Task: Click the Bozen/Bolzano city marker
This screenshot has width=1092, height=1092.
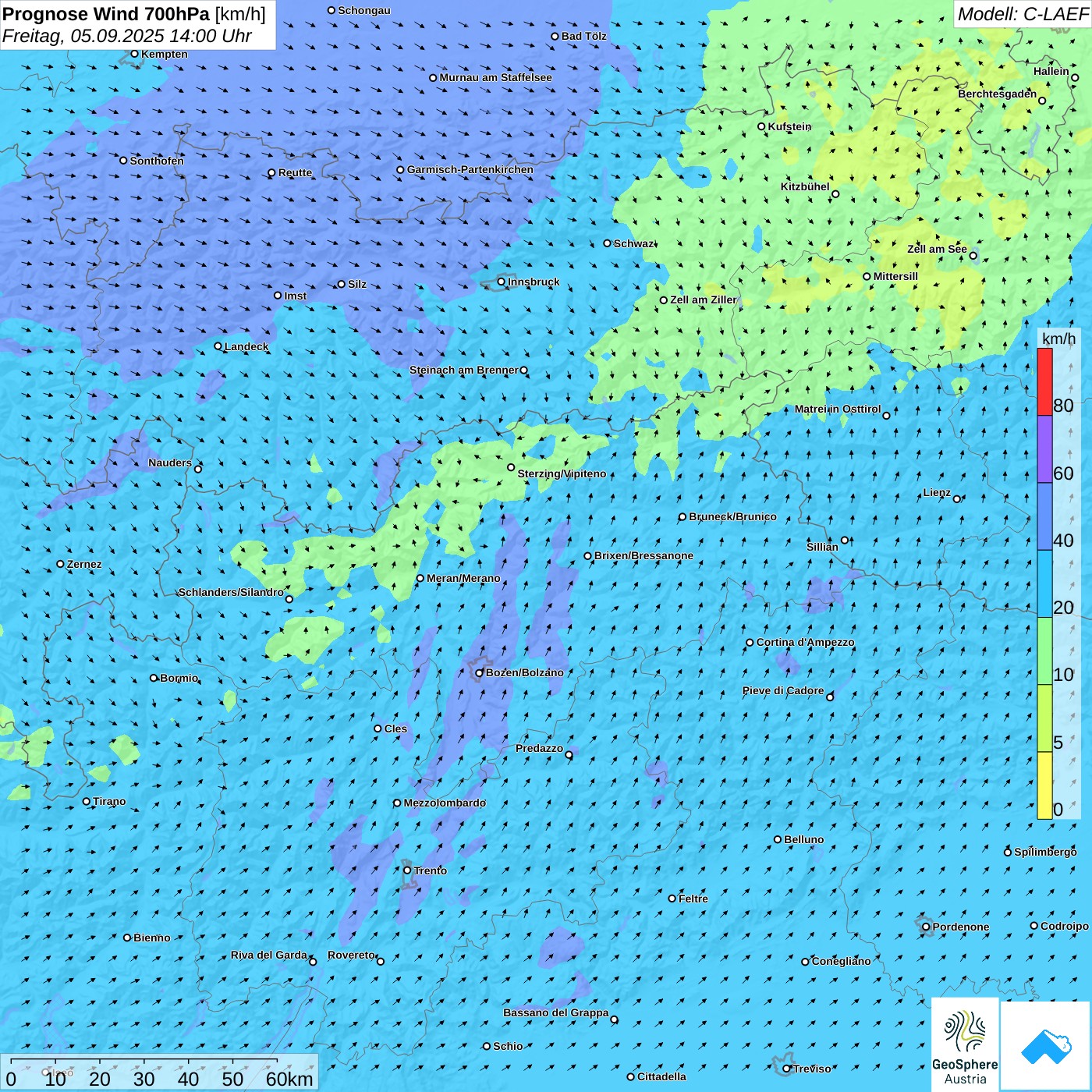Action: [x=480, y=672]
